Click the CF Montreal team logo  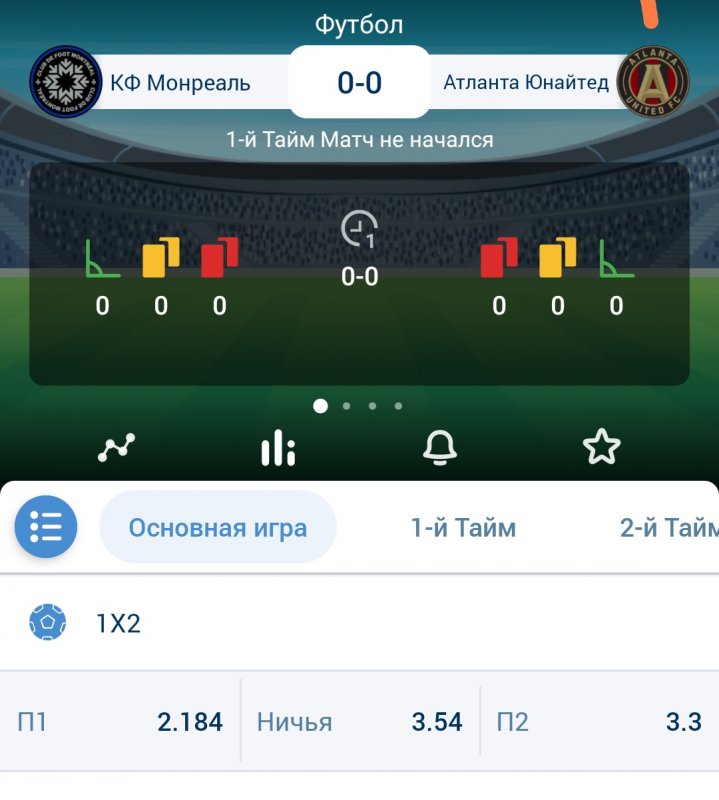pyautogui.click(x=65, y=82)
